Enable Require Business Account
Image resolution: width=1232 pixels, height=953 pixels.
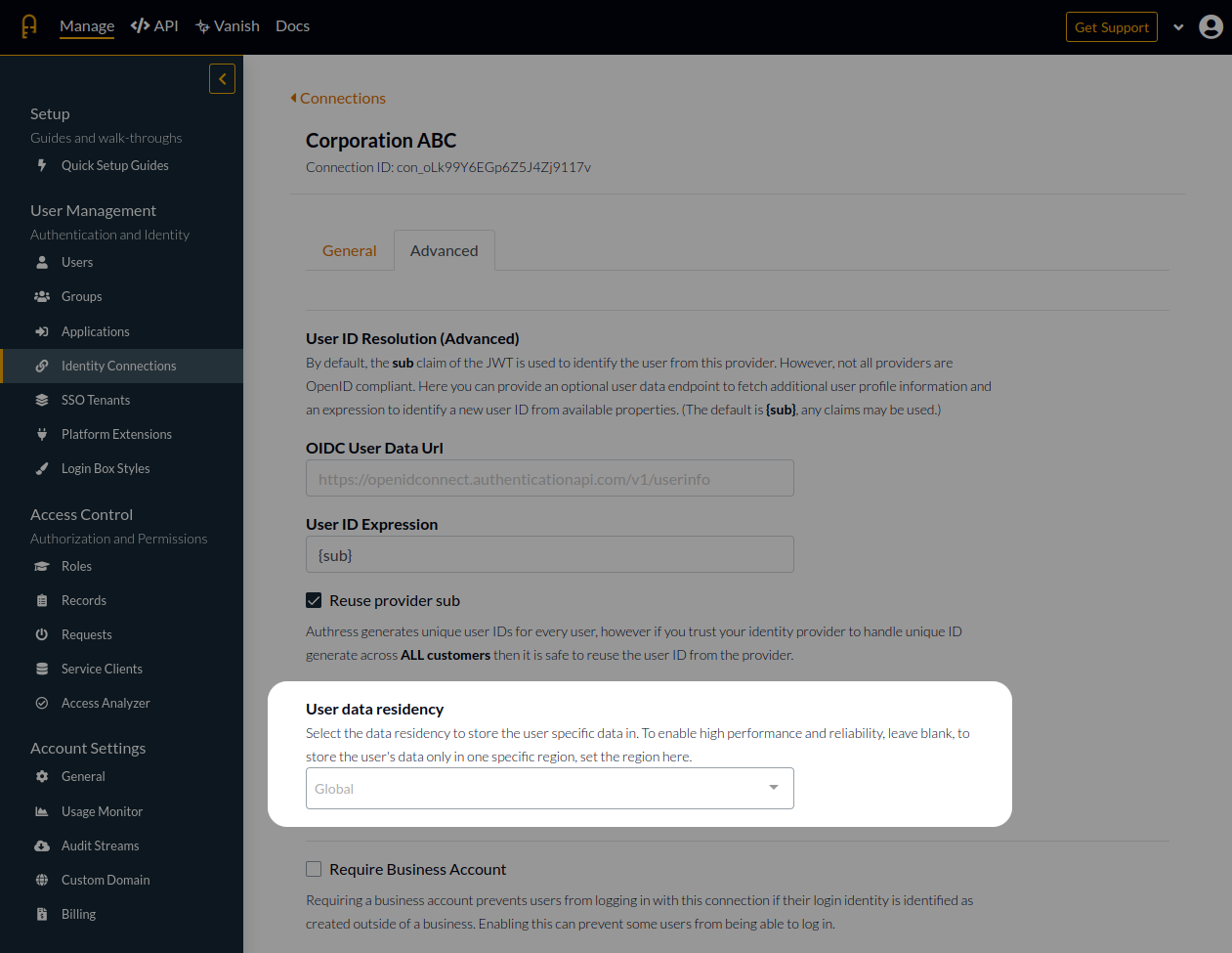(x=314, y=869)
